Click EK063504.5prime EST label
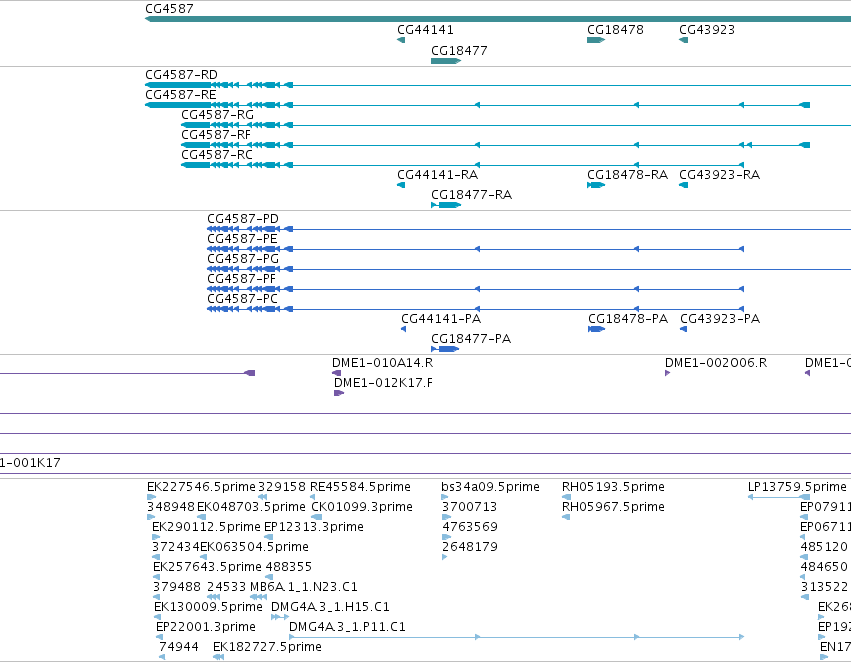Screen dimensions: 851x662 255,547
